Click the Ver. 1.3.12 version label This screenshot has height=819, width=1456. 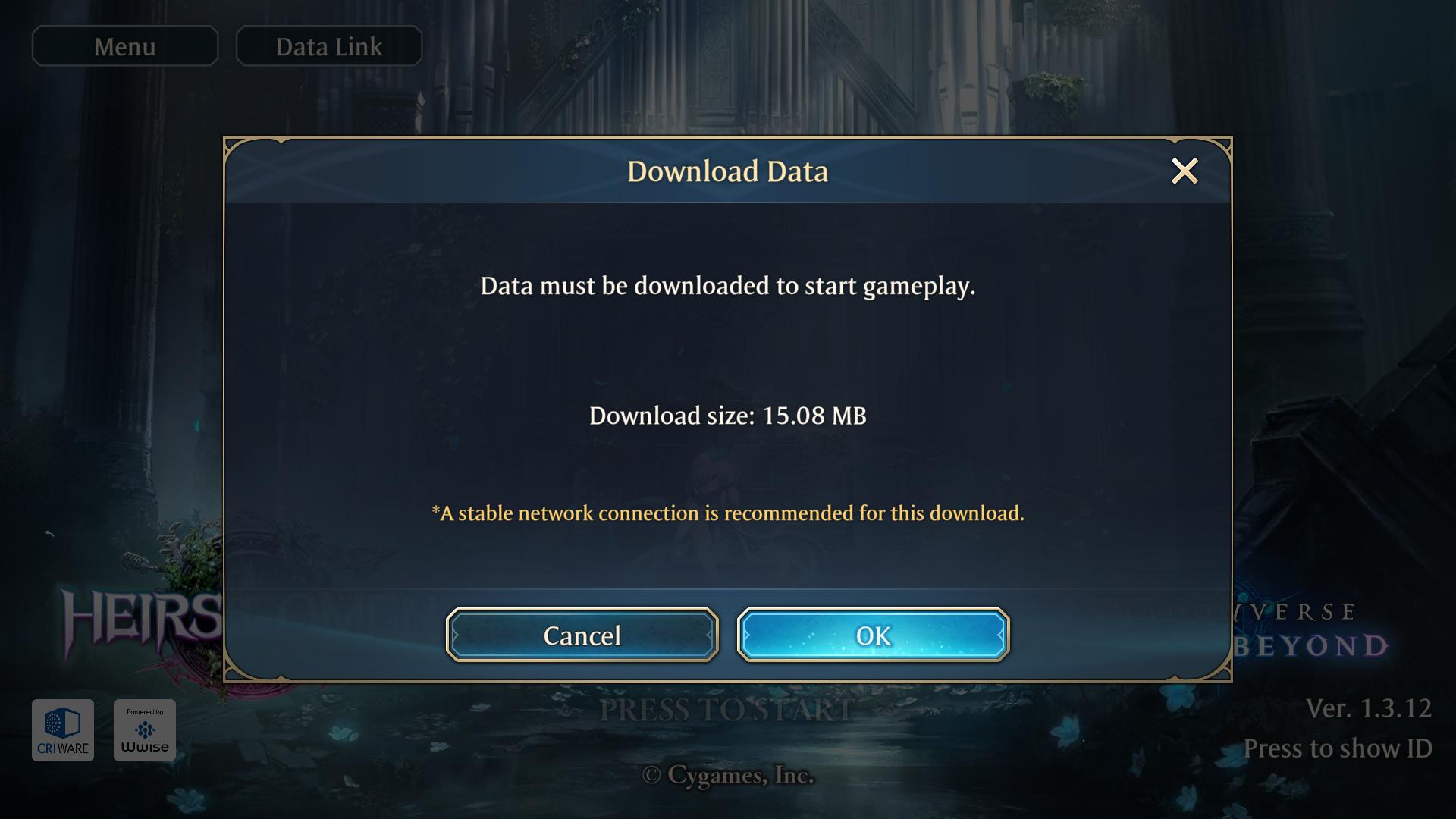pyautogui.click(x=1369, y=708)
